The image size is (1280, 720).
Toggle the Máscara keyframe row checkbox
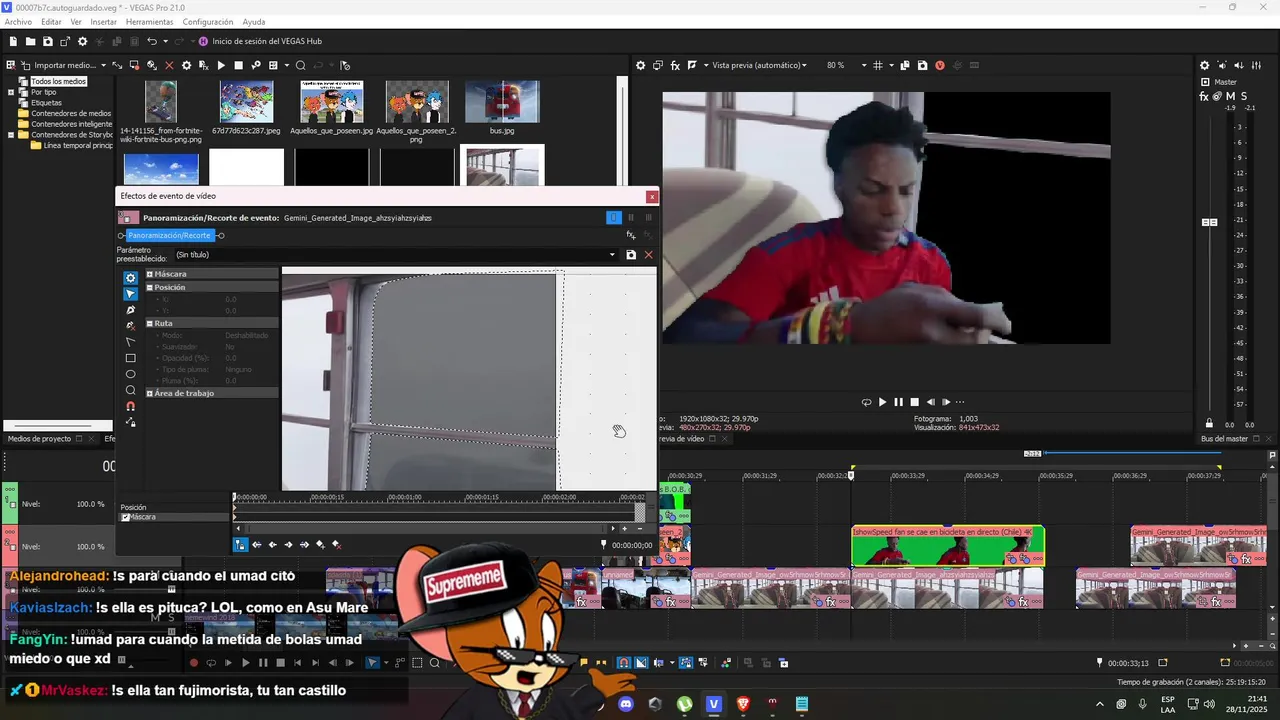(x=125, y=517)
